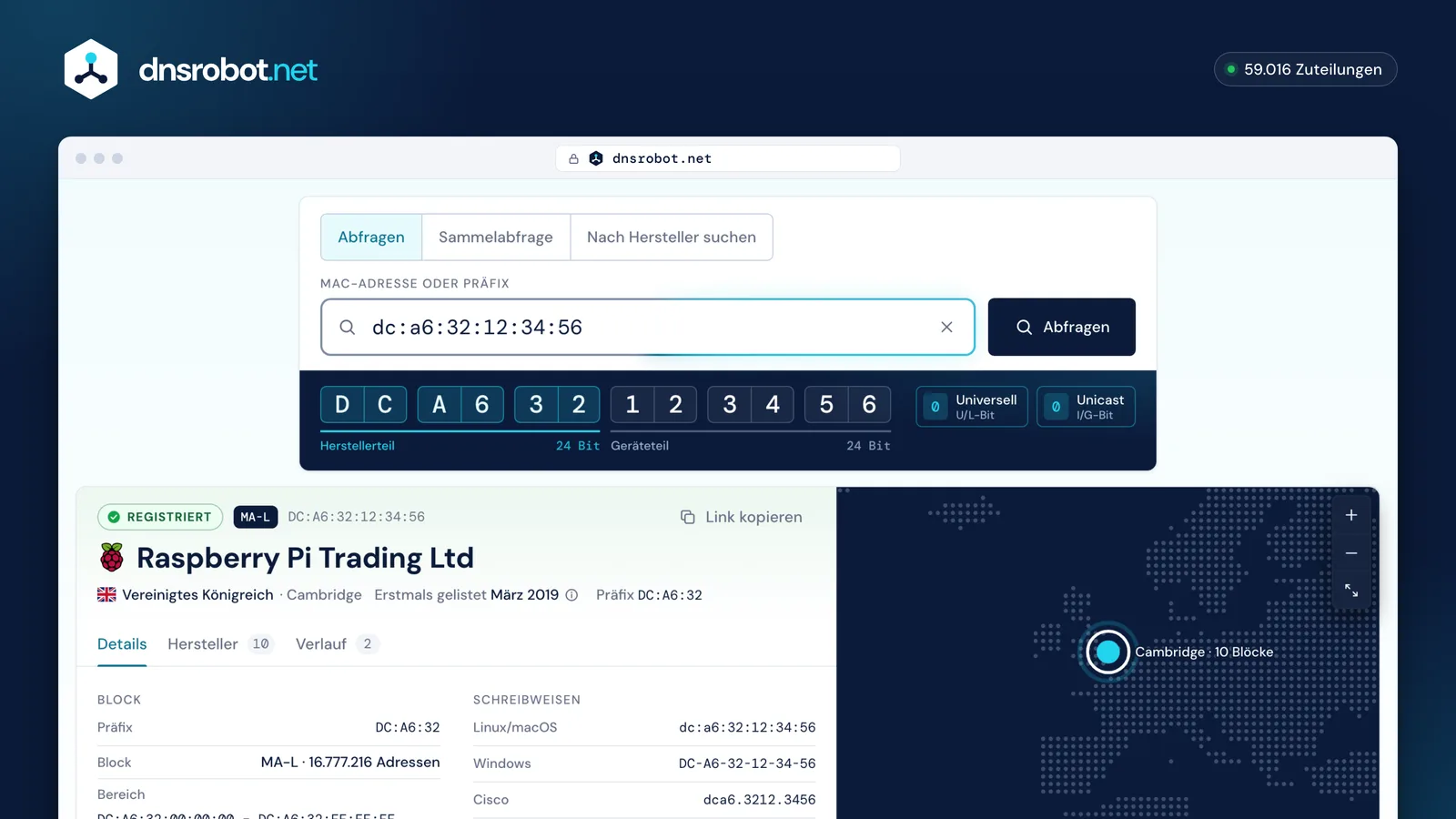
Task: Click the MA-L · 16.777.216 Adressen value
Action: (350, 763)
